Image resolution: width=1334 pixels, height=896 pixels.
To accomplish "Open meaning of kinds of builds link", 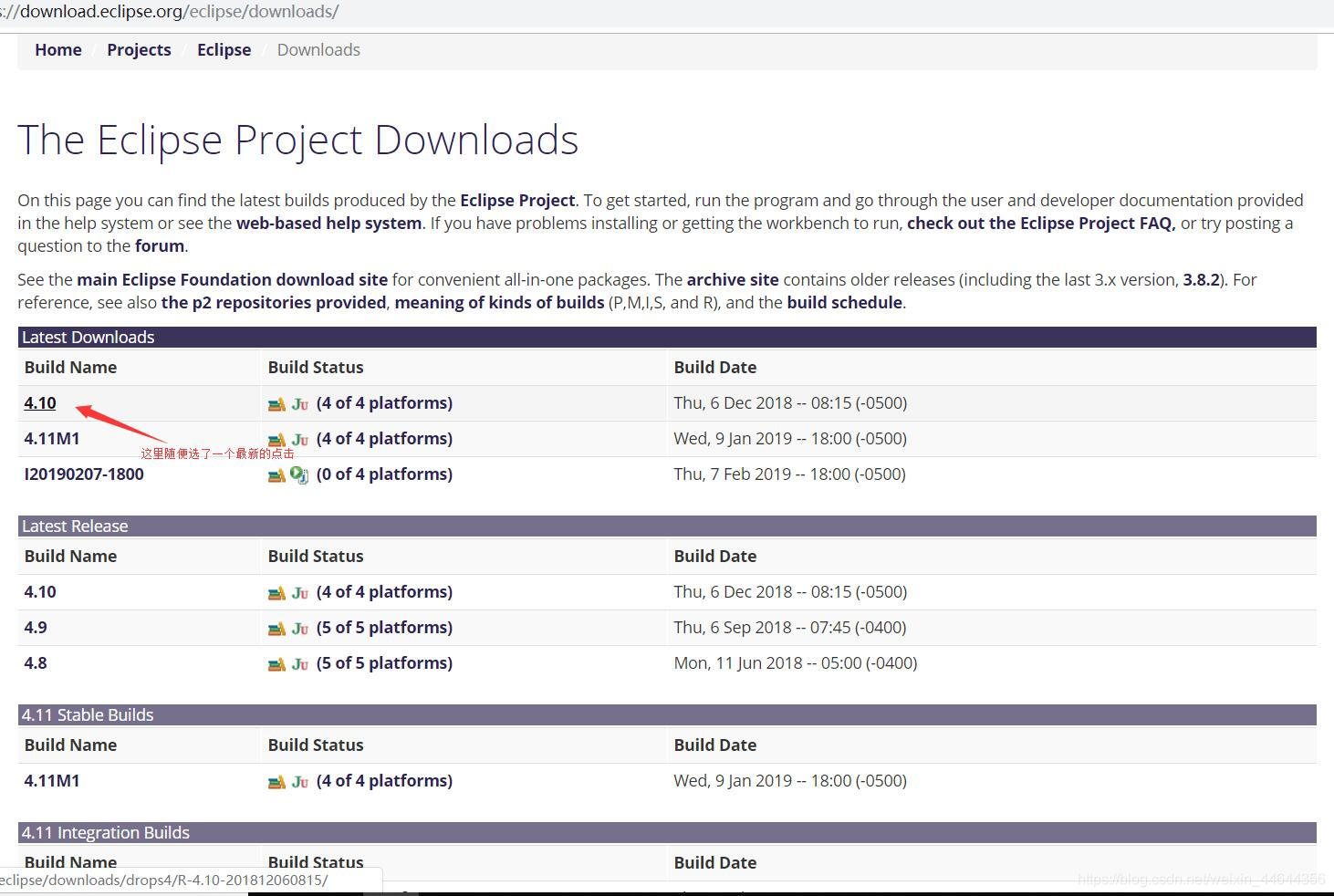I will click(499, 302).
